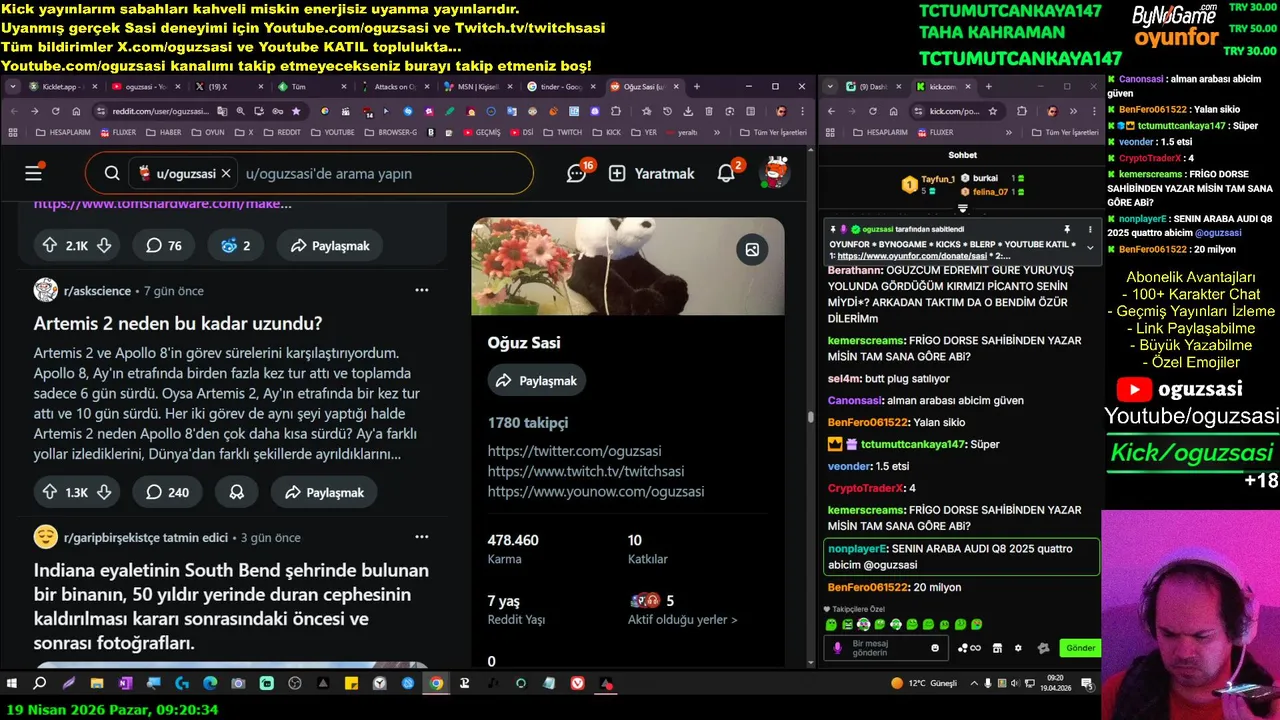Image resolution: width=1280 pixels, height=720 pixels.
Task: Open Windows taskbar search
Action: (x=40, y=684)
